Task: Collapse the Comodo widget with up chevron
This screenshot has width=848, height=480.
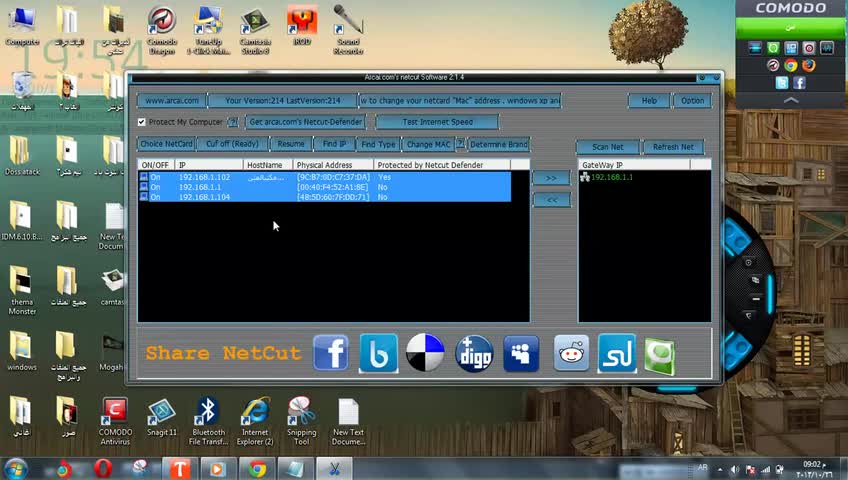Action: 791,100
